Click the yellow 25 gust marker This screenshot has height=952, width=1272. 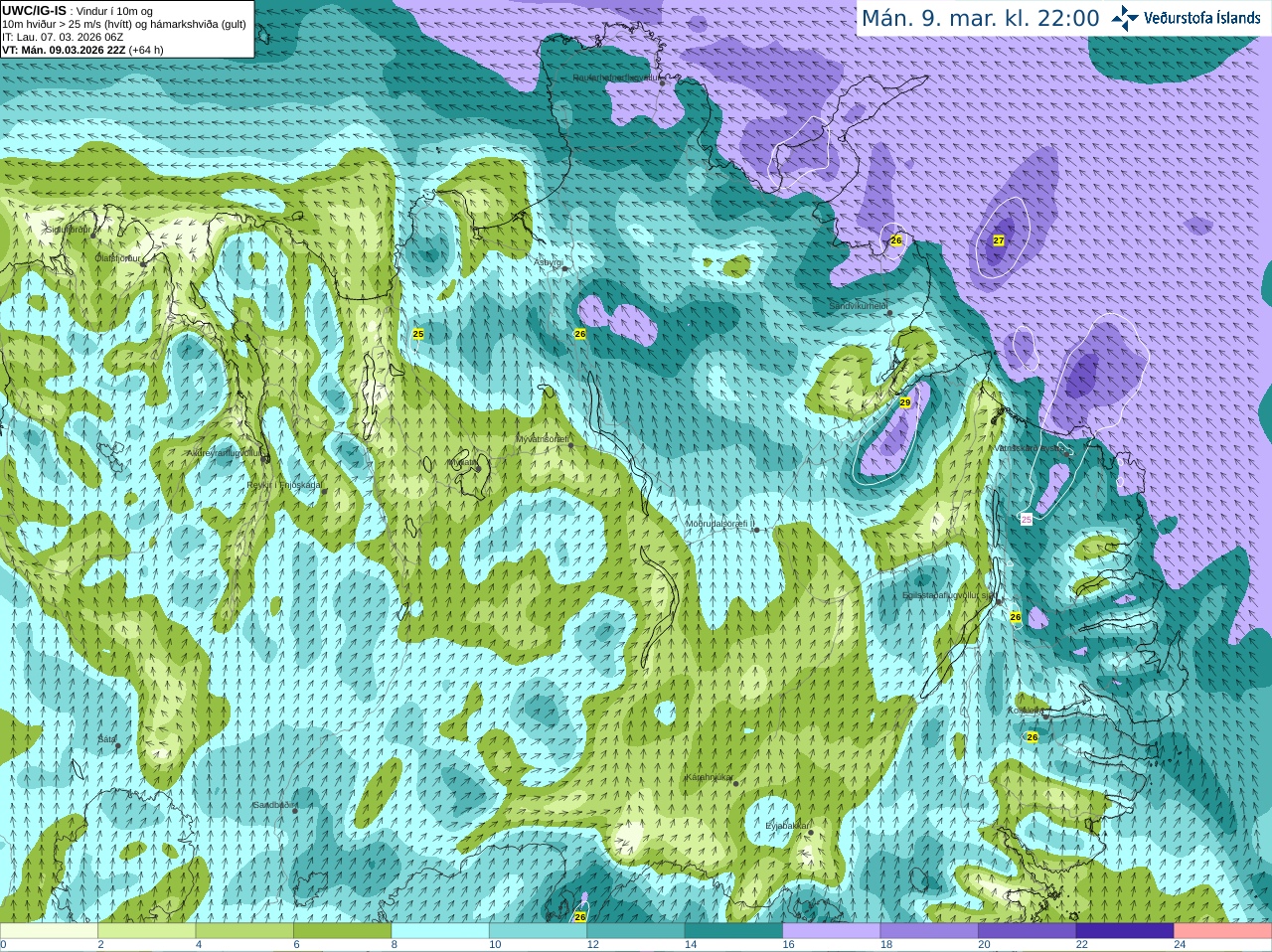pyautogui.click(x=418, y=334)
